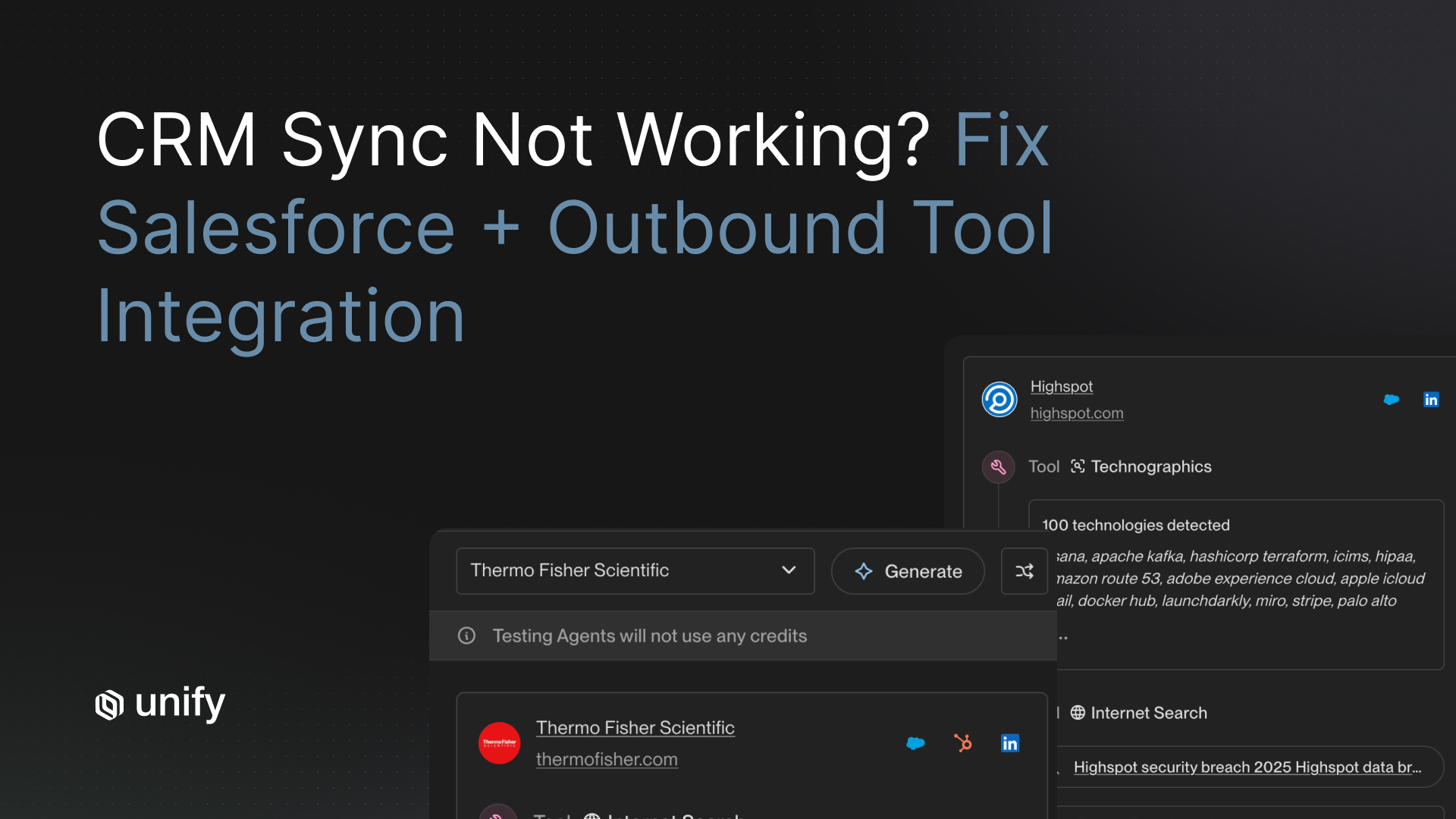Viewport: 1456px width, 819px height.
Task: Click the pink wrench Tool icon
Action: point(999,466)
